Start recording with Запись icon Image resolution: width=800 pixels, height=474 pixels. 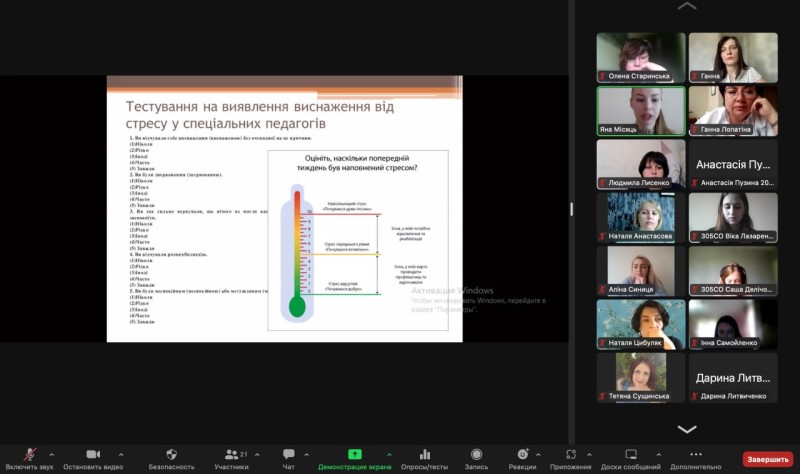tap(476, 454)
